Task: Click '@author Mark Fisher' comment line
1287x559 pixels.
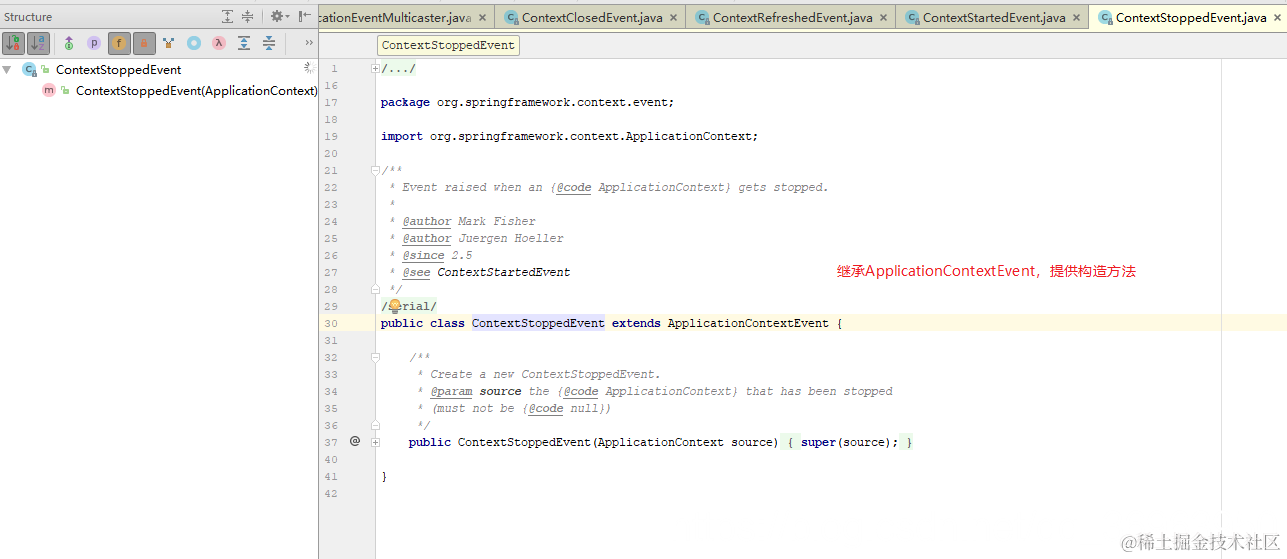Action: coord(469,221)
